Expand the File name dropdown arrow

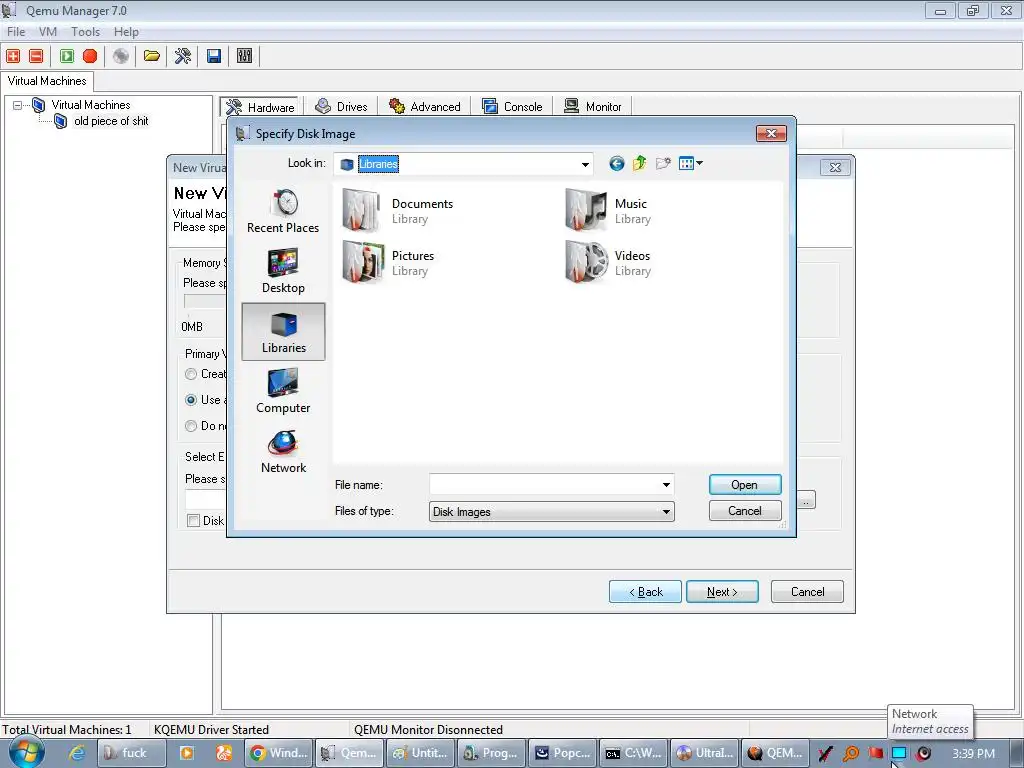pos(666,485)
